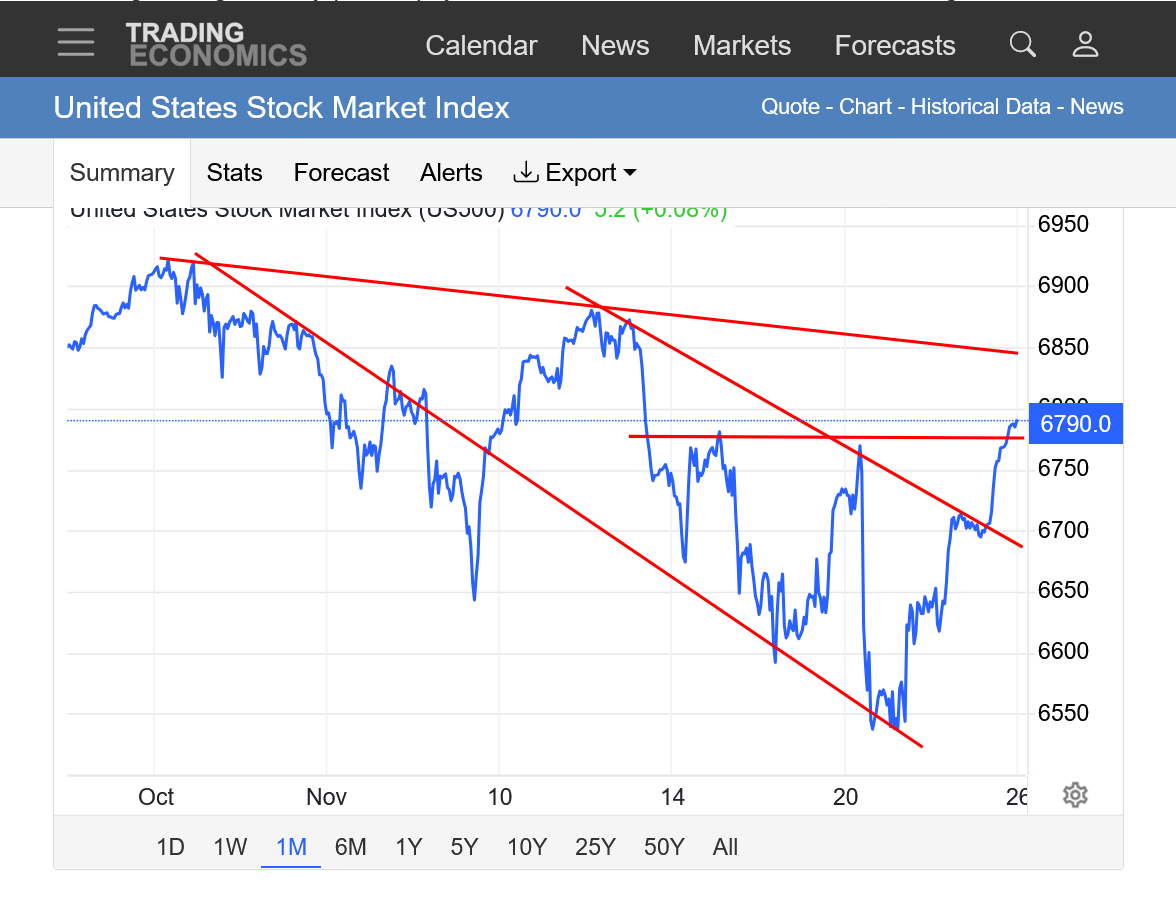
Task: Go to Markets in the navigation bar
Action: pyautogui.click(x=742, y=46)
